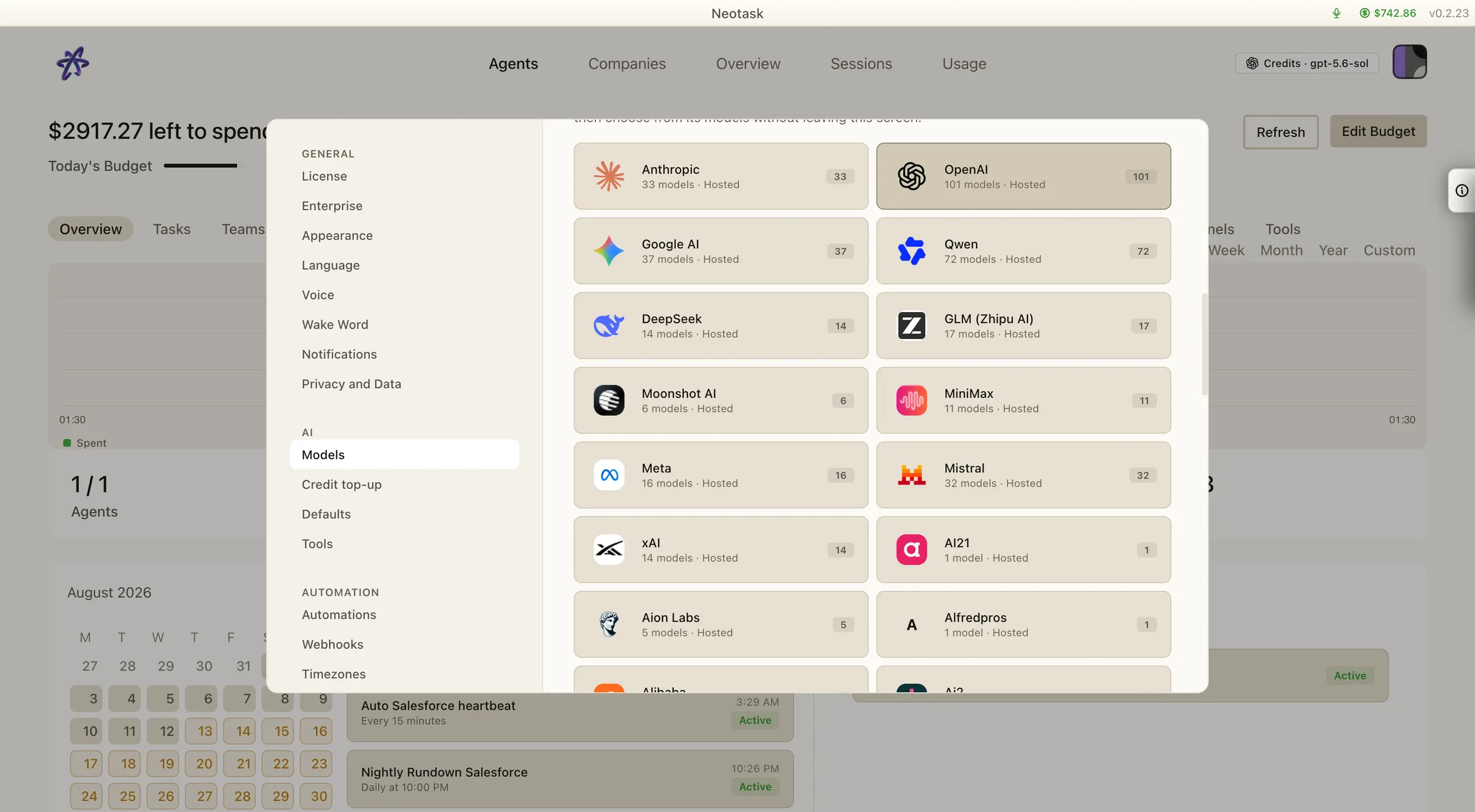Click the Aion Labs statue icon
1475x812 pixels.
click(x=608, y=624)
